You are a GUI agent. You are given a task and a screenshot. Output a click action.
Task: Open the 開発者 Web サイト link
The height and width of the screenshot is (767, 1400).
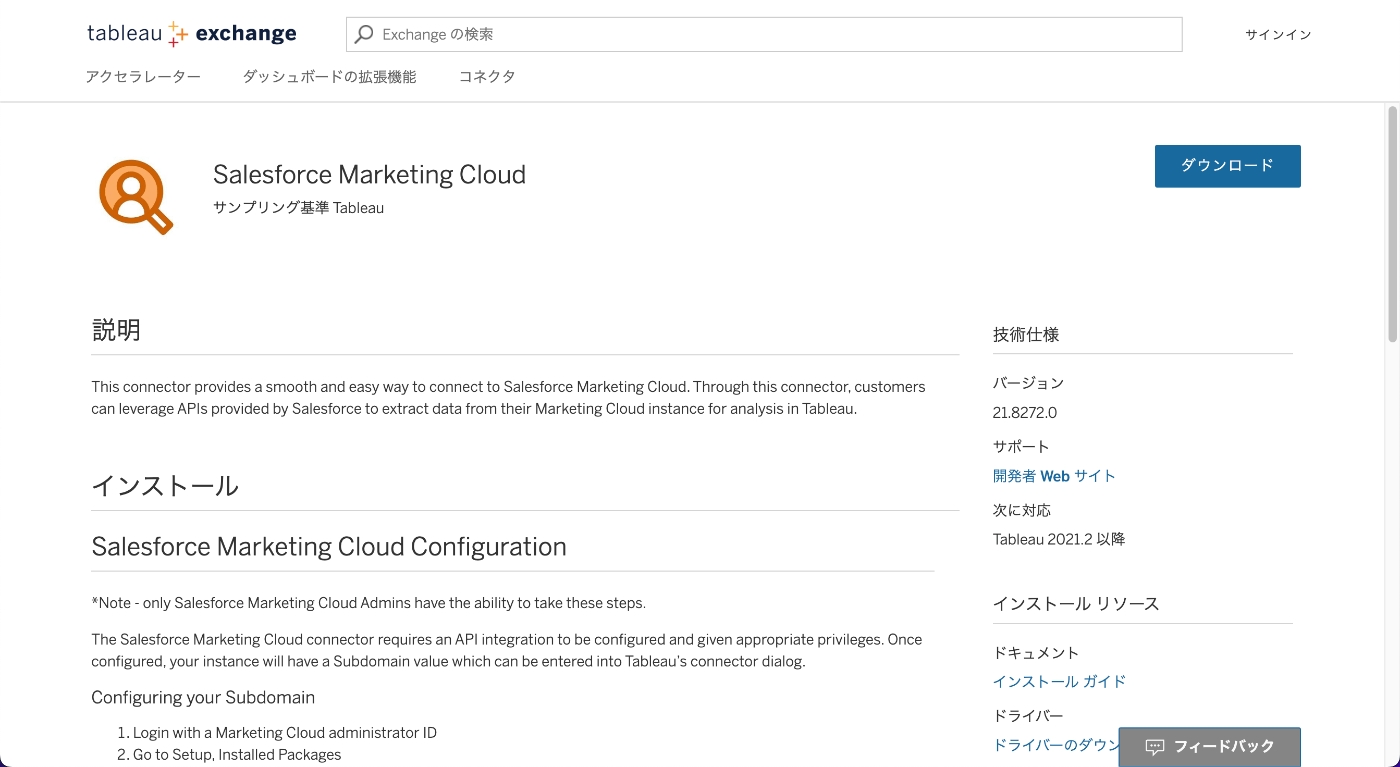(x=1054, y=476)
